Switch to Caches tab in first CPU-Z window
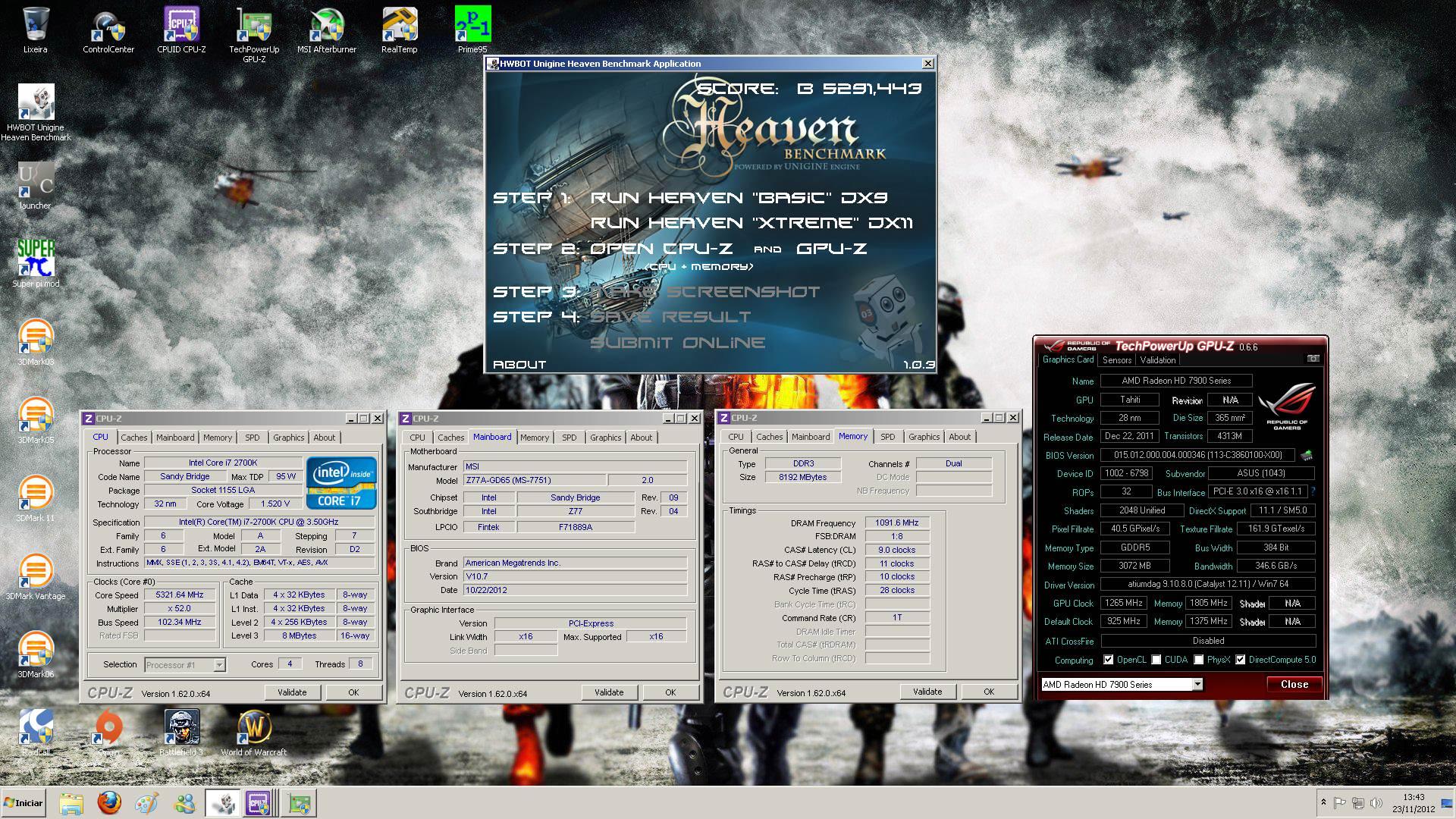This screenshot has width=1456, height=819. [134, 438]
